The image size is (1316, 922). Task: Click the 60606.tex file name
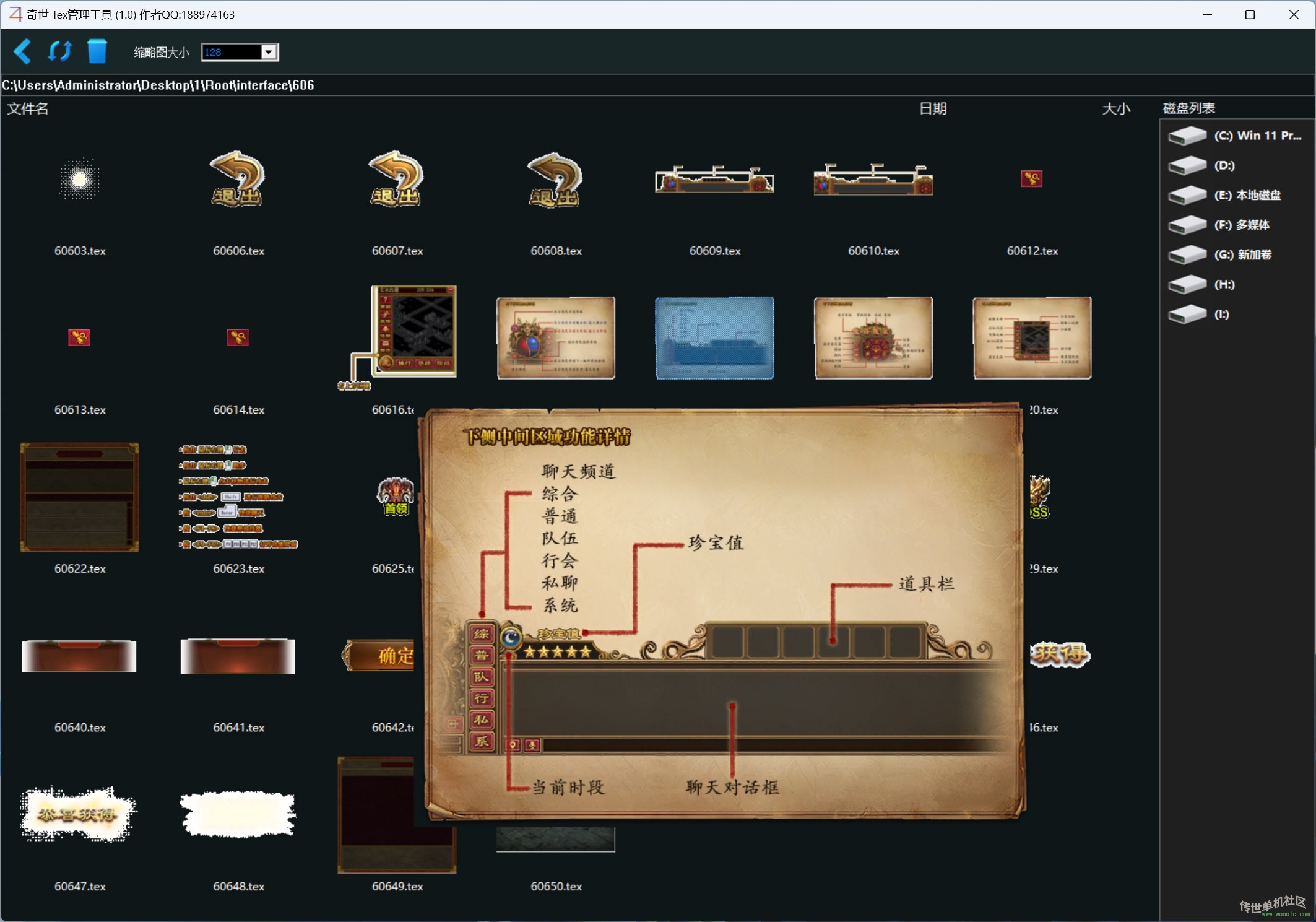238,251
